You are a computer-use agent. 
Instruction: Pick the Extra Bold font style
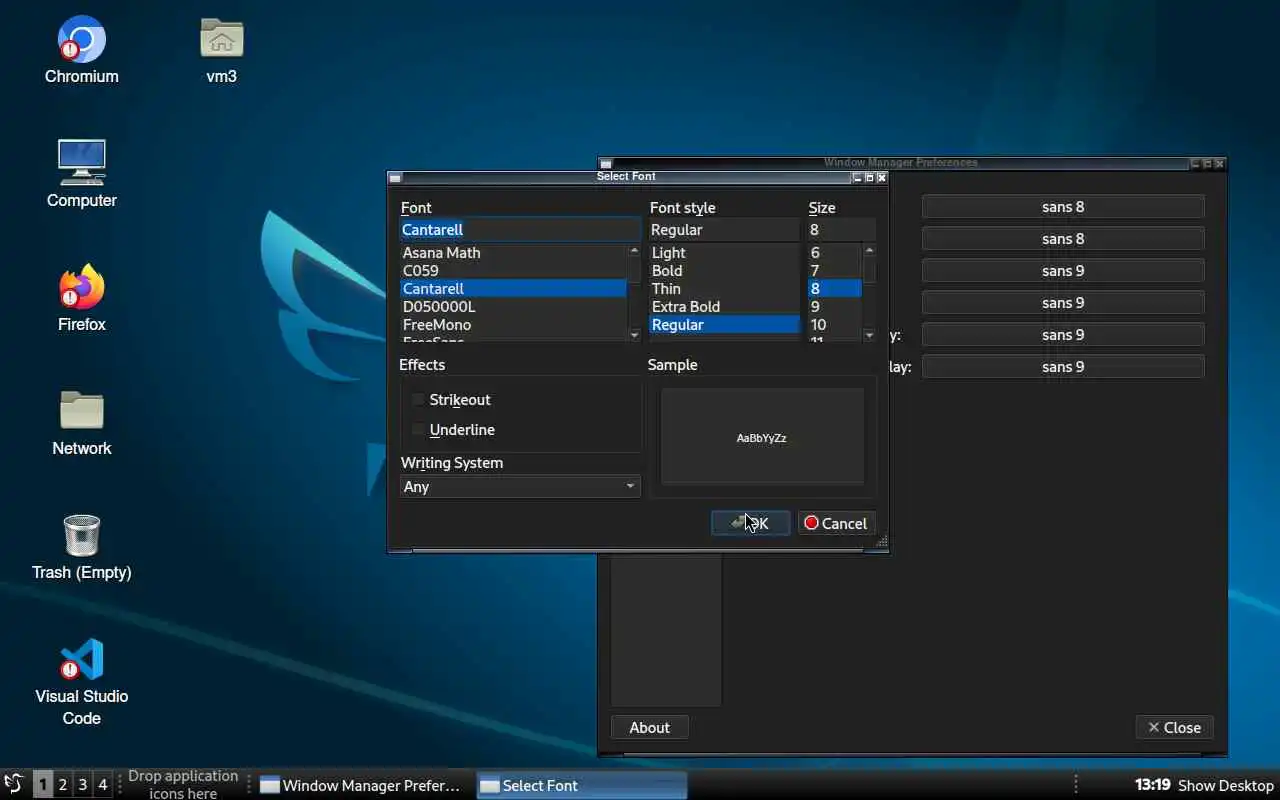[725, 307]
